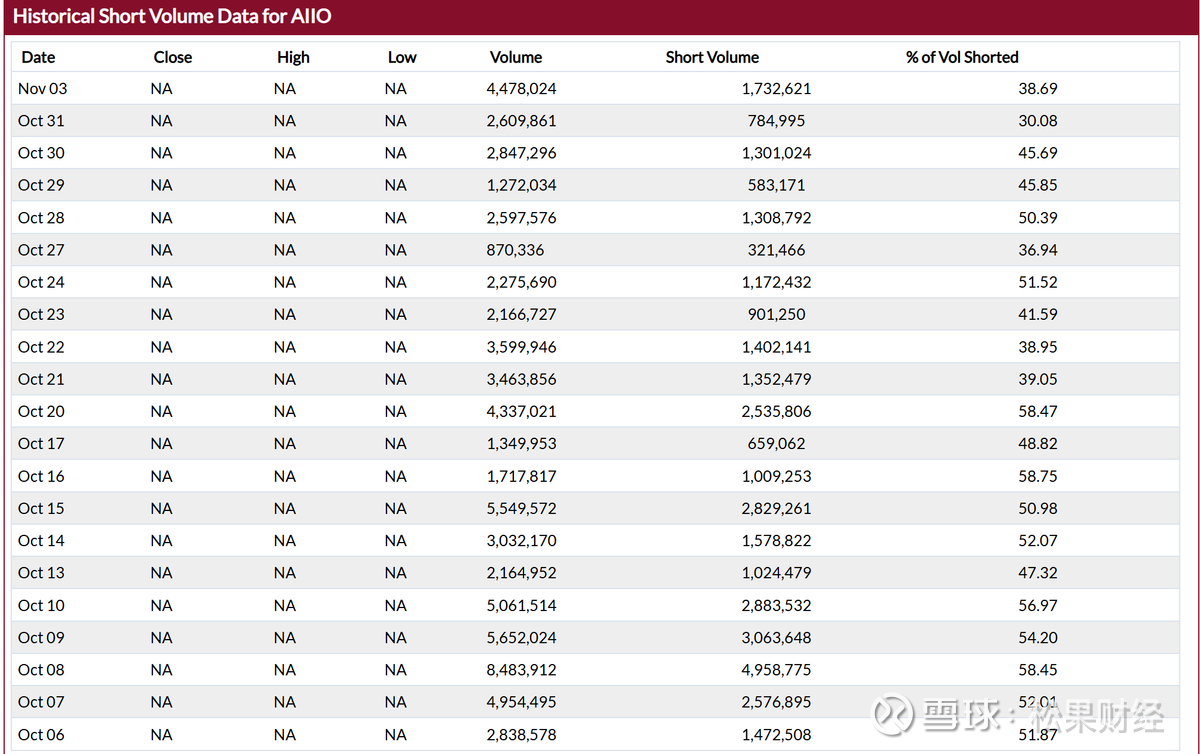Select the Oct 15 volume 5,549,572
This screenshot has height=754, width=1200.
click(521, 508)
